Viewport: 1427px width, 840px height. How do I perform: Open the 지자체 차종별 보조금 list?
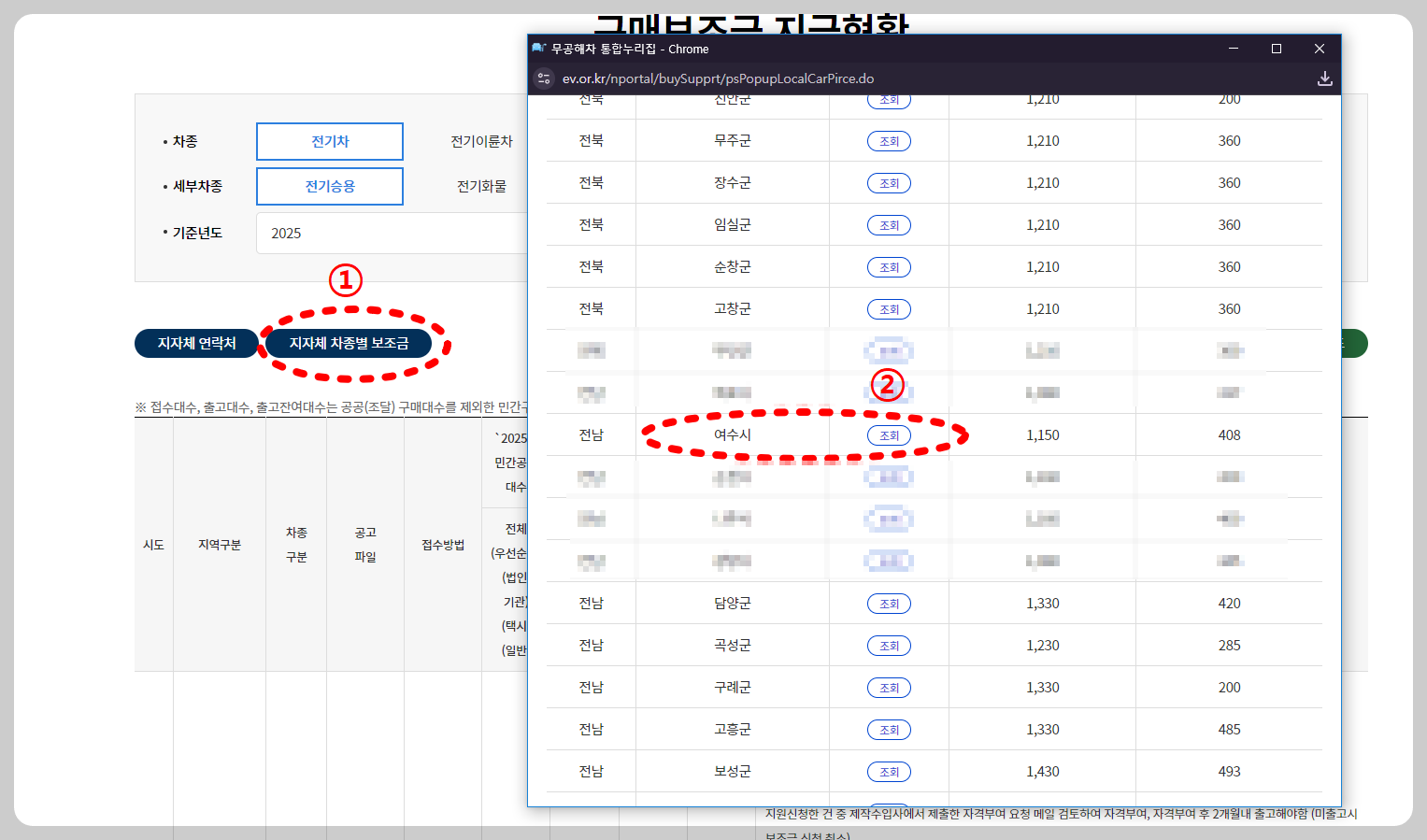[350, 343]
